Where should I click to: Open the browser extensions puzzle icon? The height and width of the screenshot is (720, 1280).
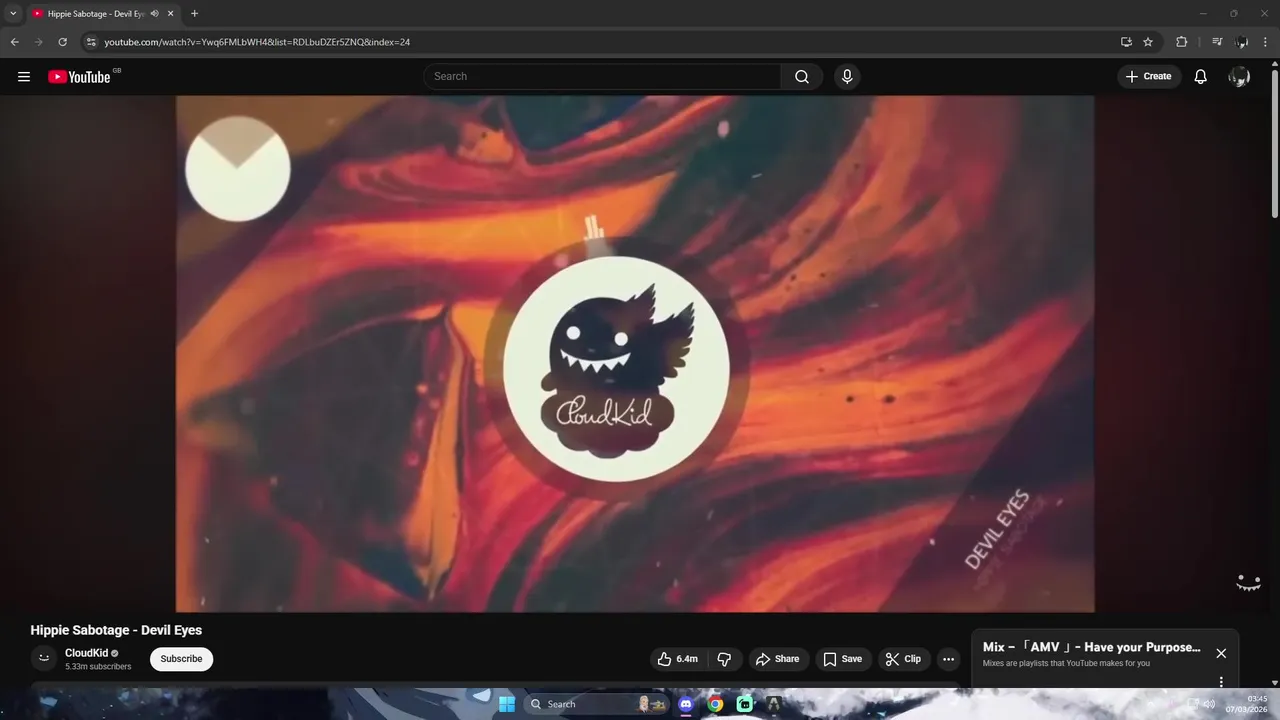coord(1182,42)
